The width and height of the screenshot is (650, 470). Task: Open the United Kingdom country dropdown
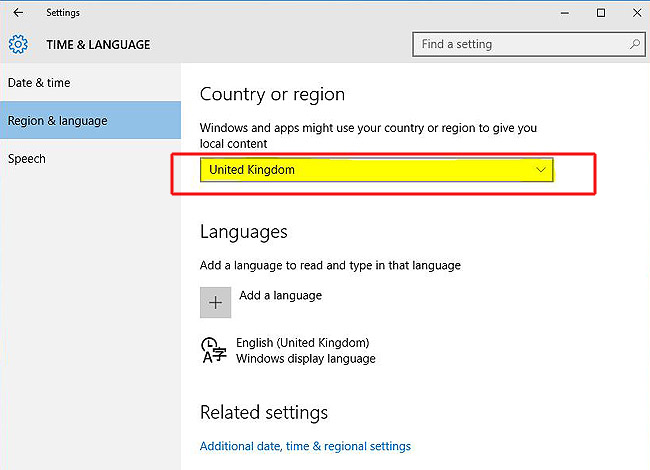(x=375, y=170)
